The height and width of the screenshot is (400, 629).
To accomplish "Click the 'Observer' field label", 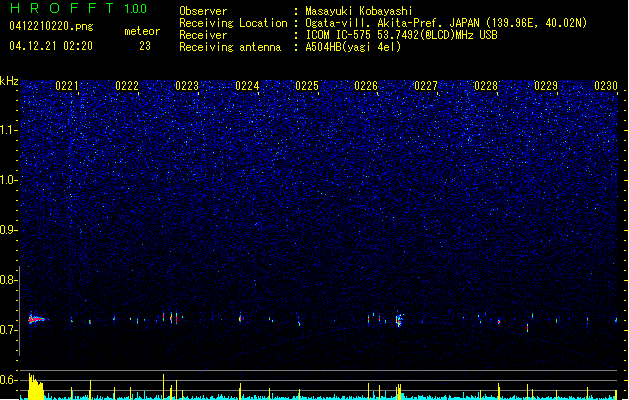I will (203, 11).
